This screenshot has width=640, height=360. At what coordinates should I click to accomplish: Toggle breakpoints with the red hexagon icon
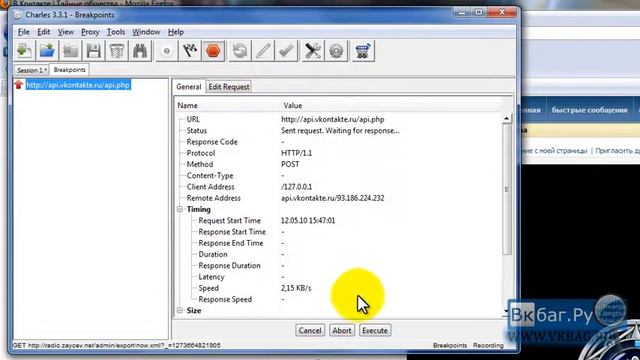(x=213, y=51)
